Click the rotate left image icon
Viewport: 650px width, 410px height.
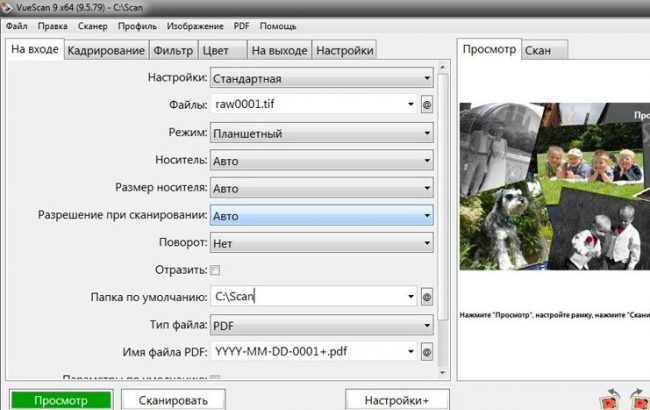(x=608, y=401)
